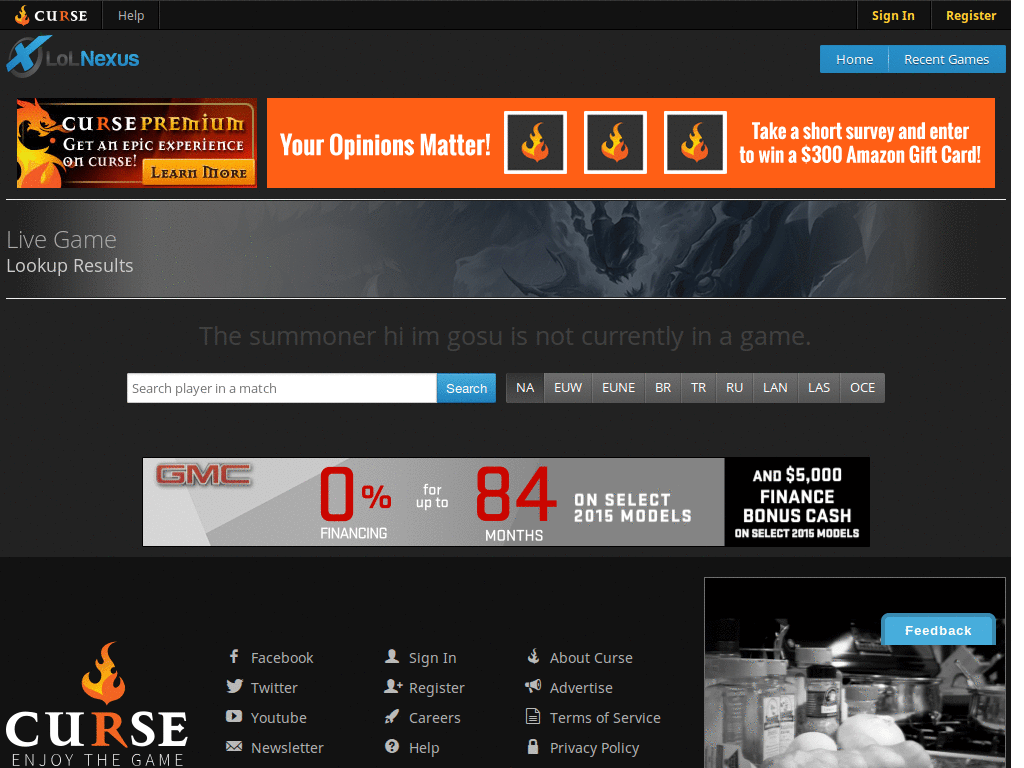This screenshot has height=768, width=1024.
Task: Open the Youtube footer link
Action: pos(279,718)
